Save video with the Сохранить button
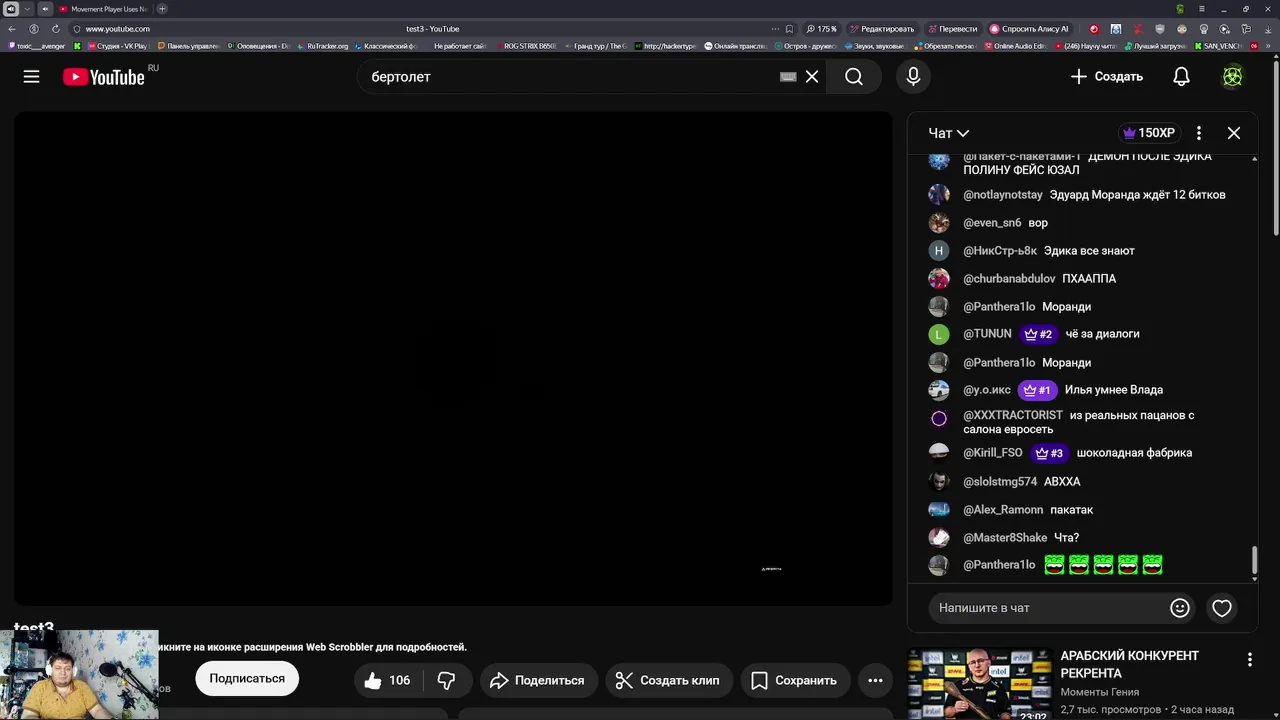The height and width of the screenshot is (720, 1280). point(794,680)
